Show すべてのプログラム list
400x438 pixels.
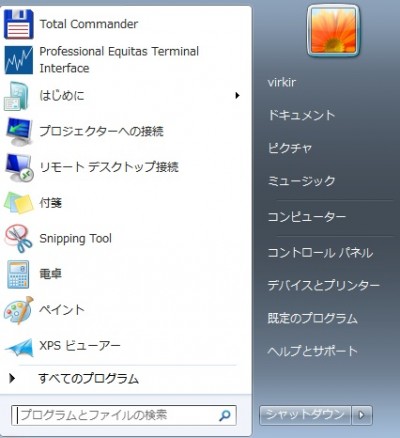pos(88,379)
